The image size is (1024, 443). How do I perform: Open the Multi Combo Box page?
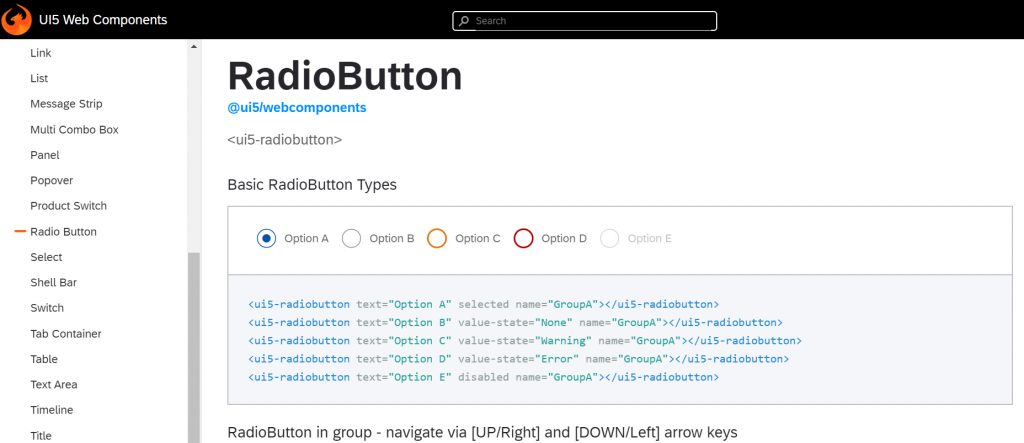pos(74,129)
